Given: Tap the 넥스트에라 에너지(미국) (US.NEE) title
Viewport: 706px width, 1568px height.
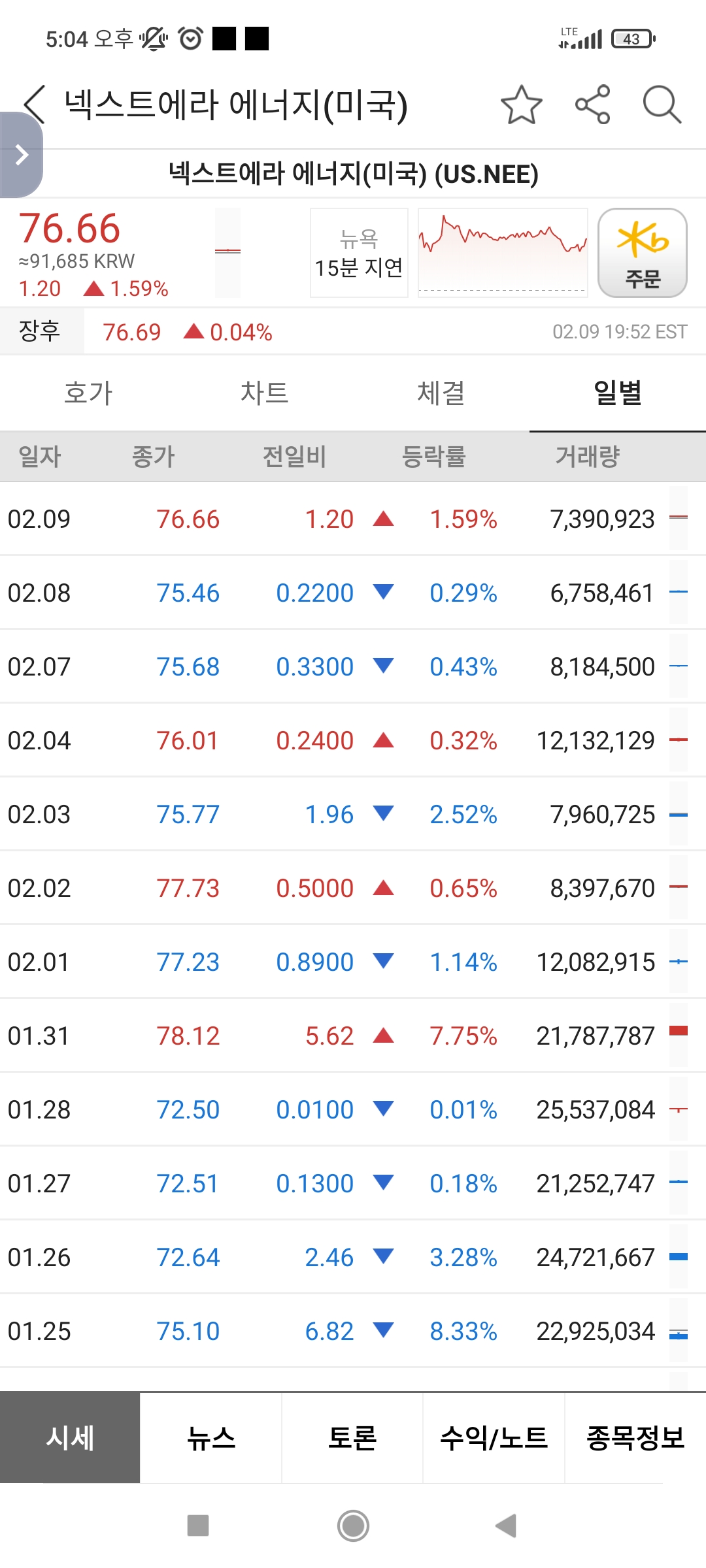Looking at the screenshot, I should 354,174.
